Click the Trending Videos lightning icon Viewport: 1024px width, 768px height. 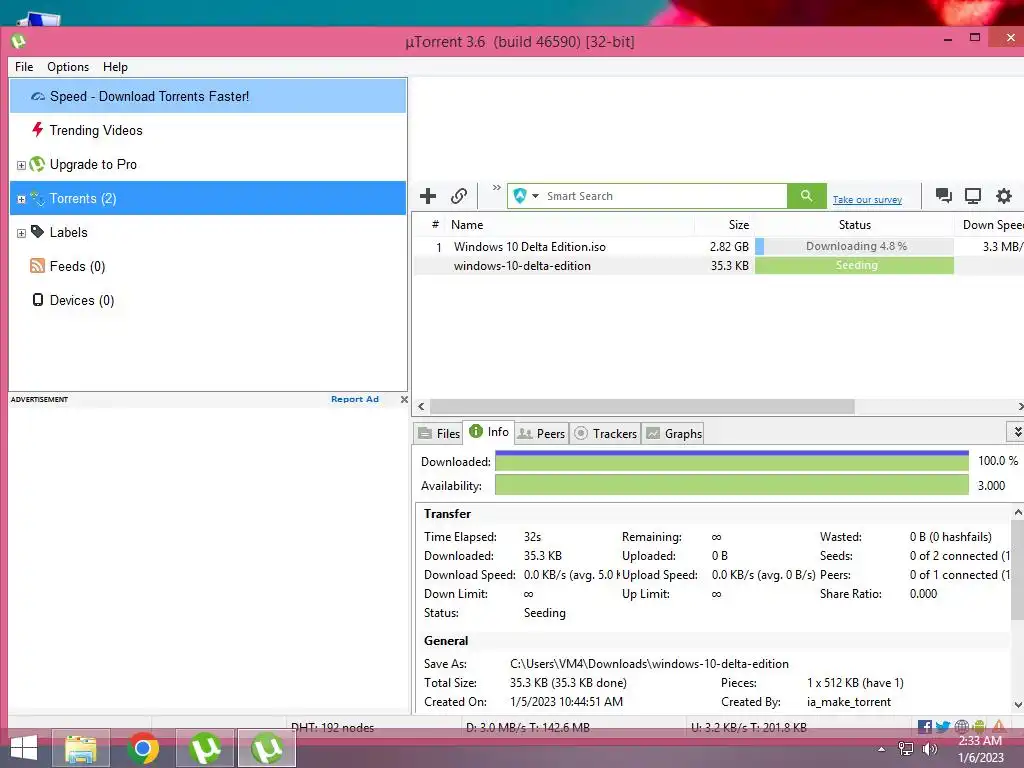38,130
